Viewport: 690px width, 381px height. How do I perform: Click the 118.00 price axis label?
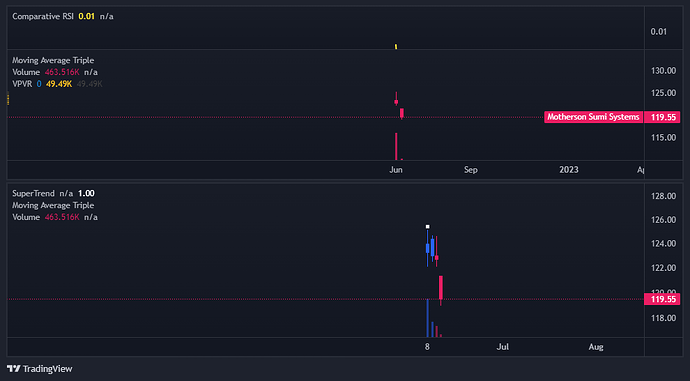(663, 318)
